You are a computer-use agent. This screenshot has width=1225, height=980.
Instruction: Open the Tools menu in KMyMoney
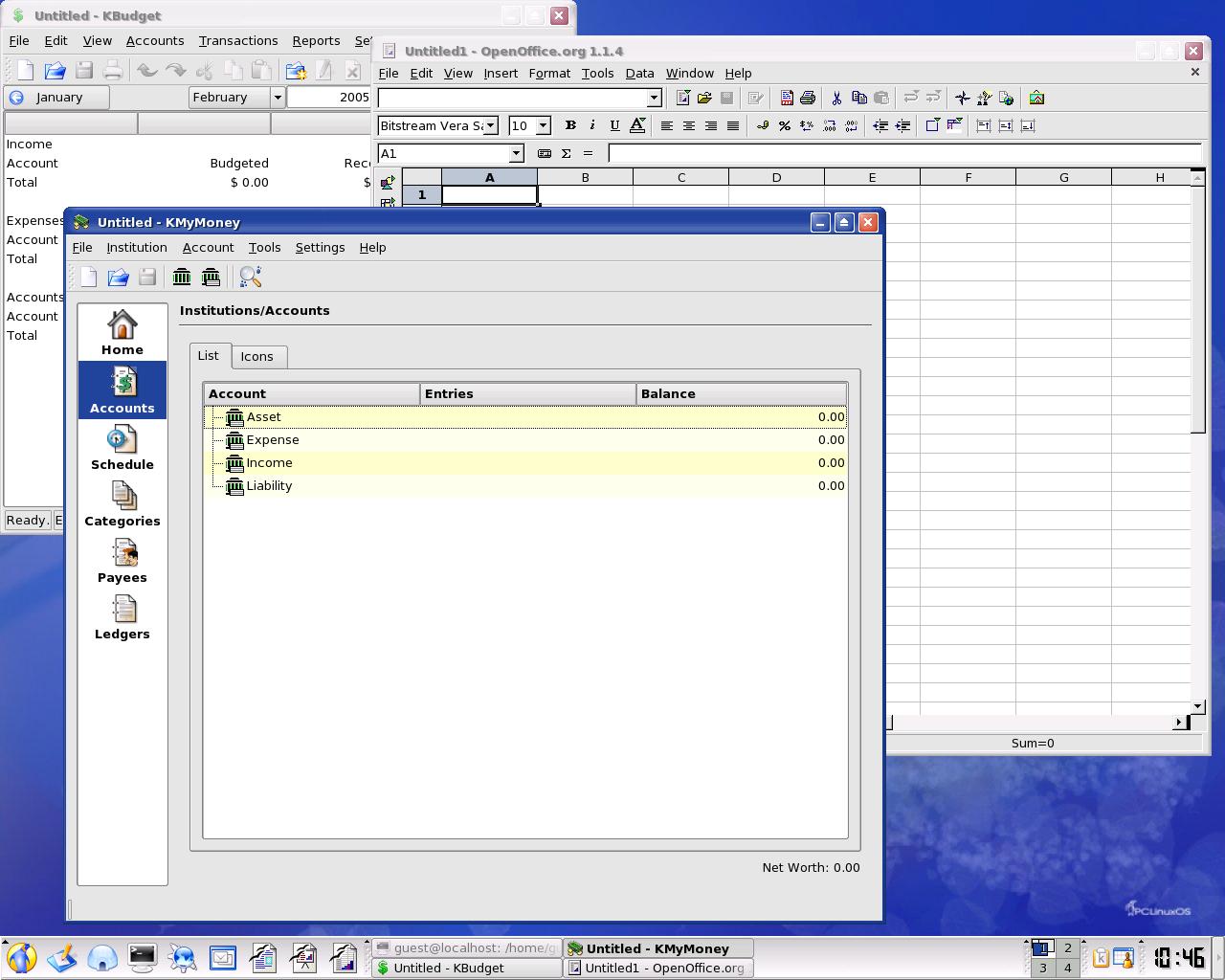pos(264,247)
